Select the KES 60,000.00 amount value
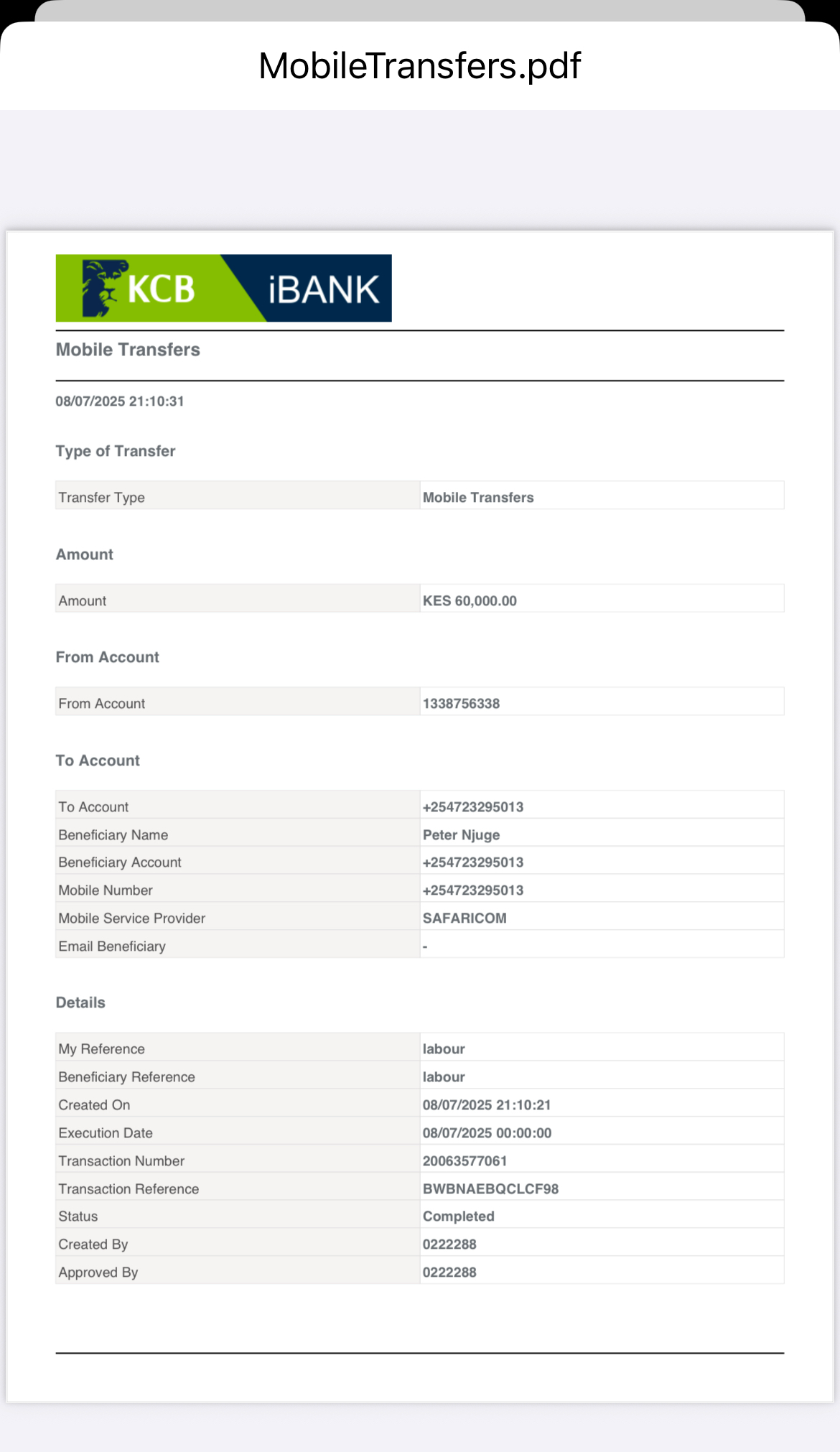Image resolution: width=840 pixels, height=1452 pixels. [470, 601]
